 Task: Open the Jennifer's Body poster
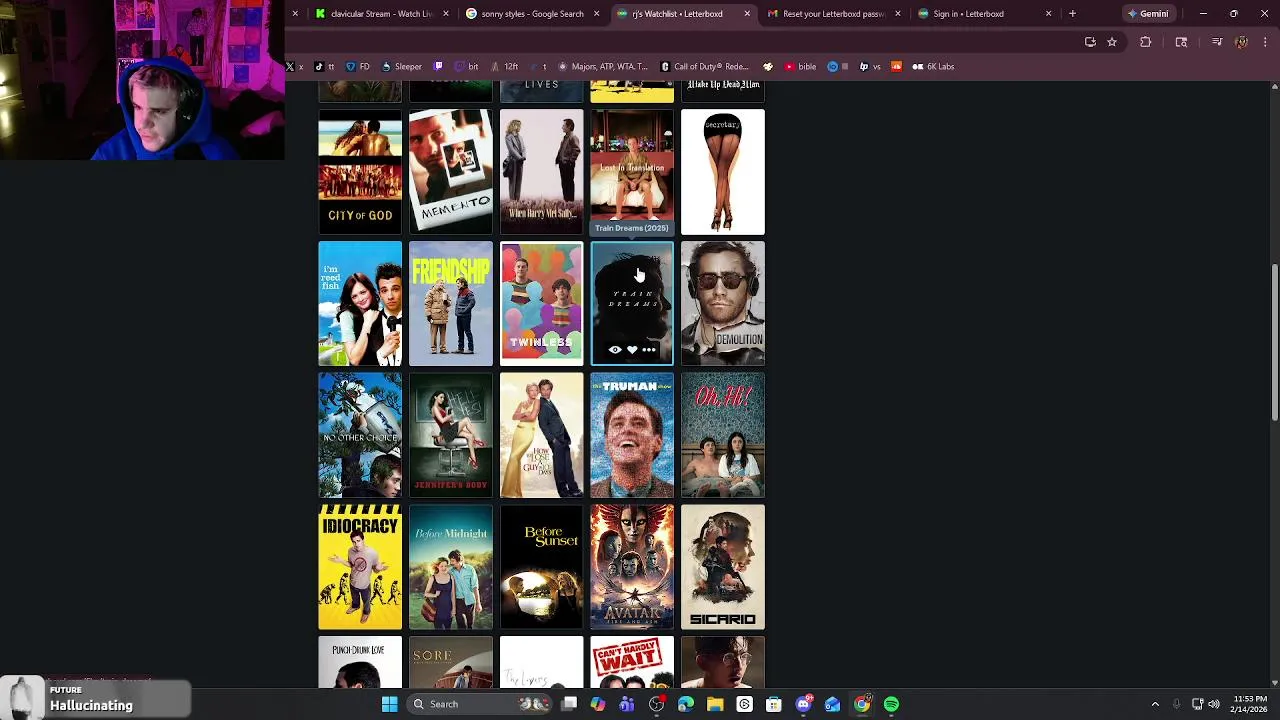tap(451, 435)
